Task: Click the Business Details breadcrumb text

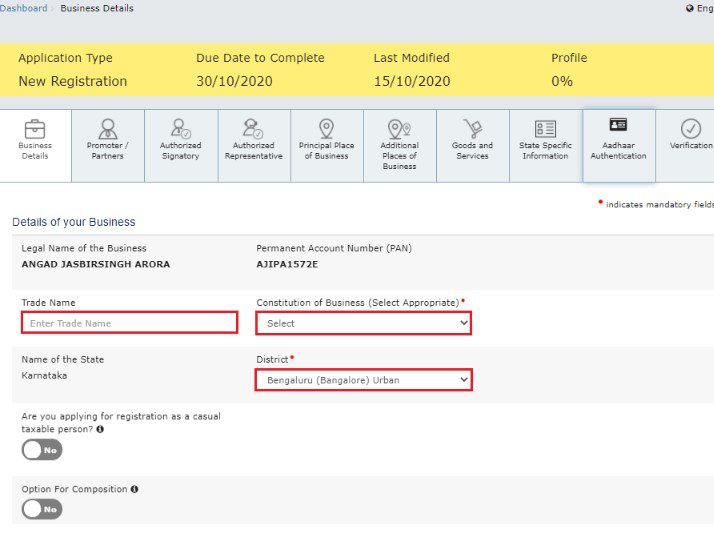Action: click(97, 8)
